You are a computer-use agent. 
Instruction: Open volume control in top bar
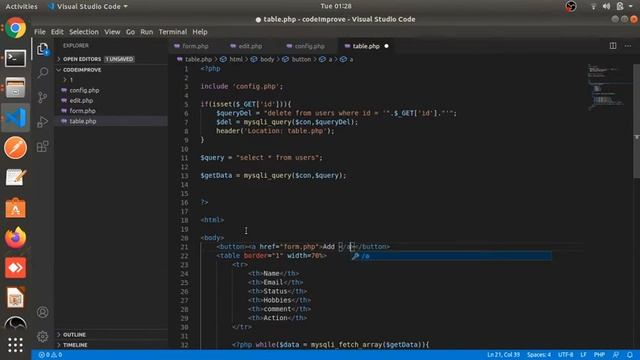click(607, 6)
